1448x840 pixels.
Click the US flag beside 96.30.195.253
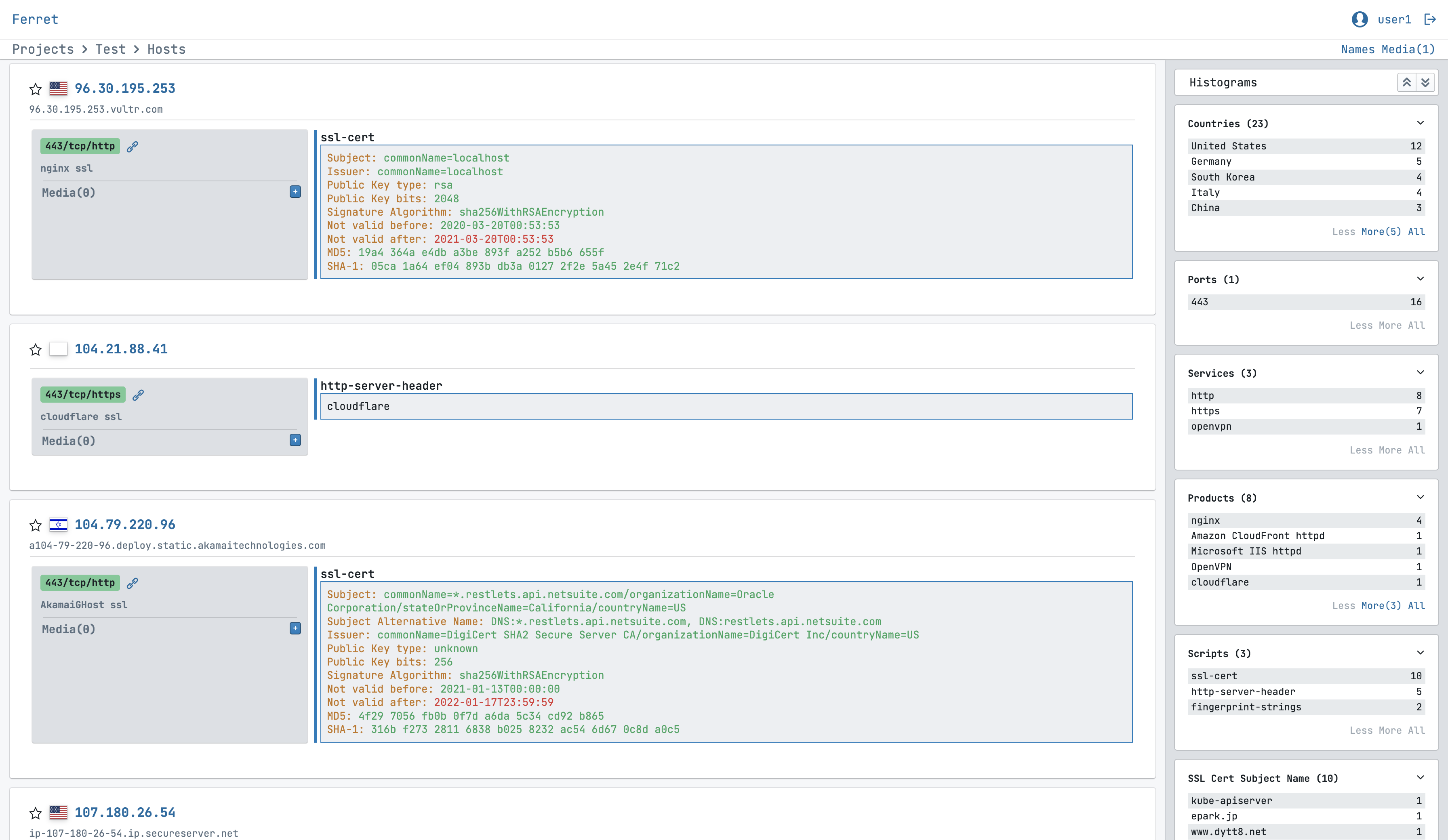tap(58, 88)
